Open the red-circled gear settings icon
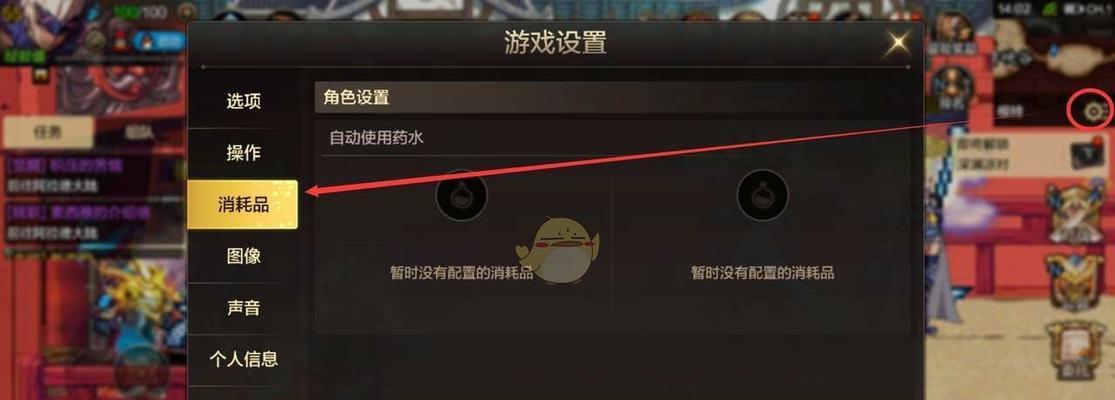The width and height of the screenshot is (1115, 400). tap(1093, 110)
